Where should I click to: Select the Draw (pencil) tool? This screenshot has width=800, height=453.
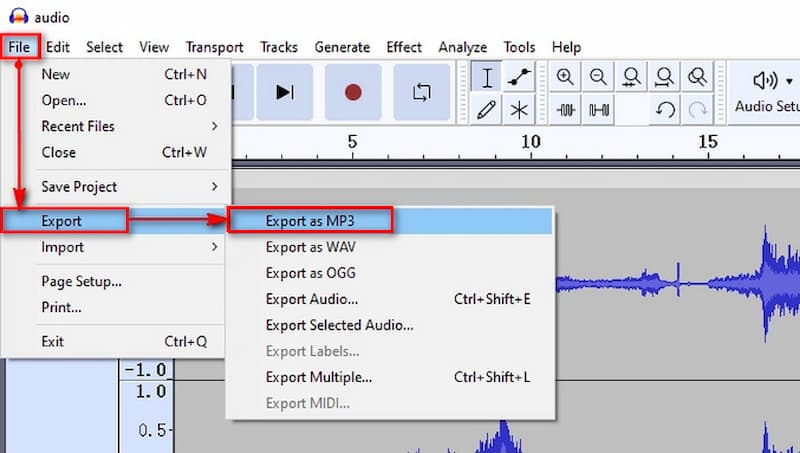click(486, 110)
